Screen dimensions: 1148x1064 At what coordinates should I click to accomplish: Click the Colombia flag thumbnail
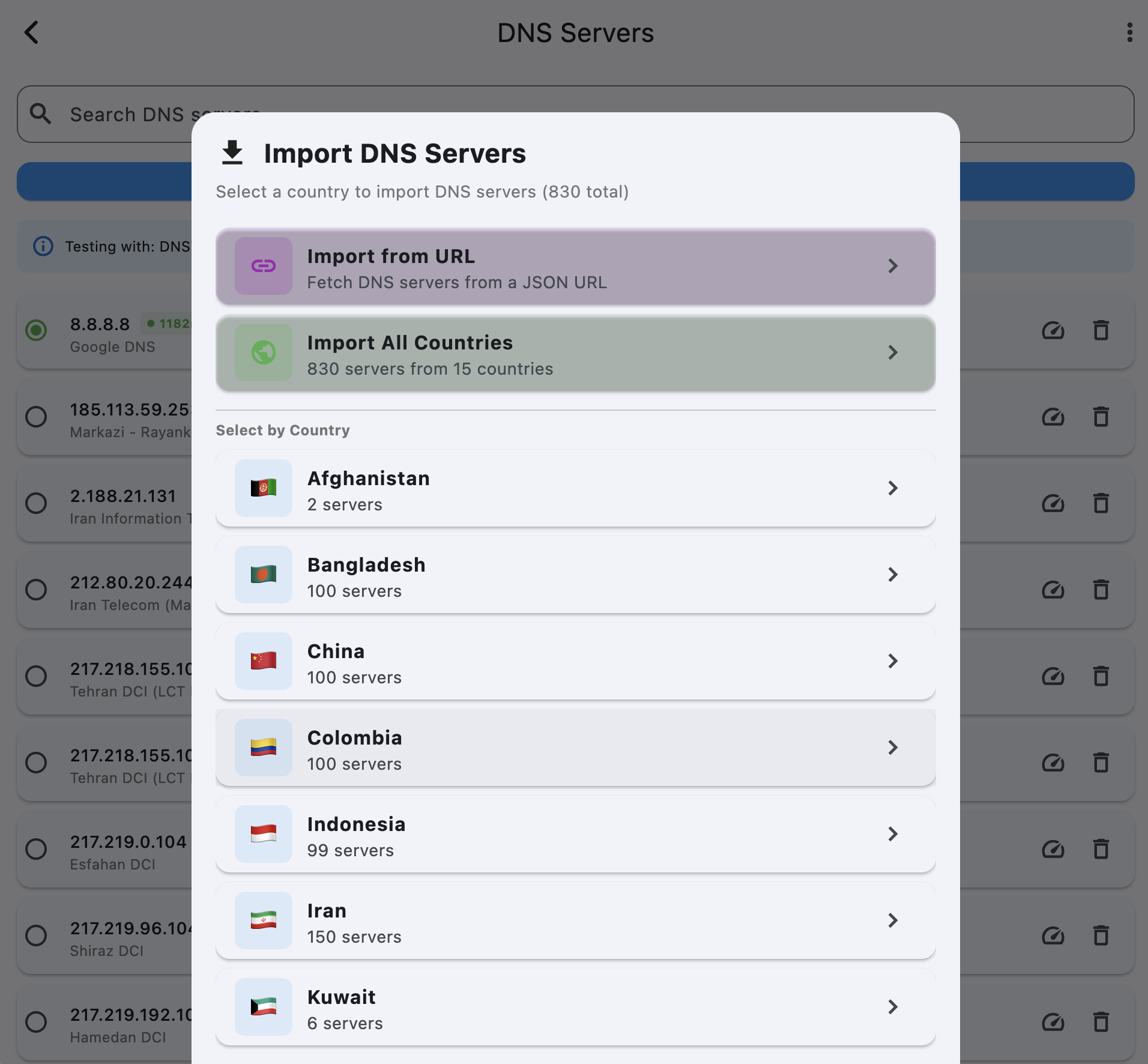coord(264,748)
